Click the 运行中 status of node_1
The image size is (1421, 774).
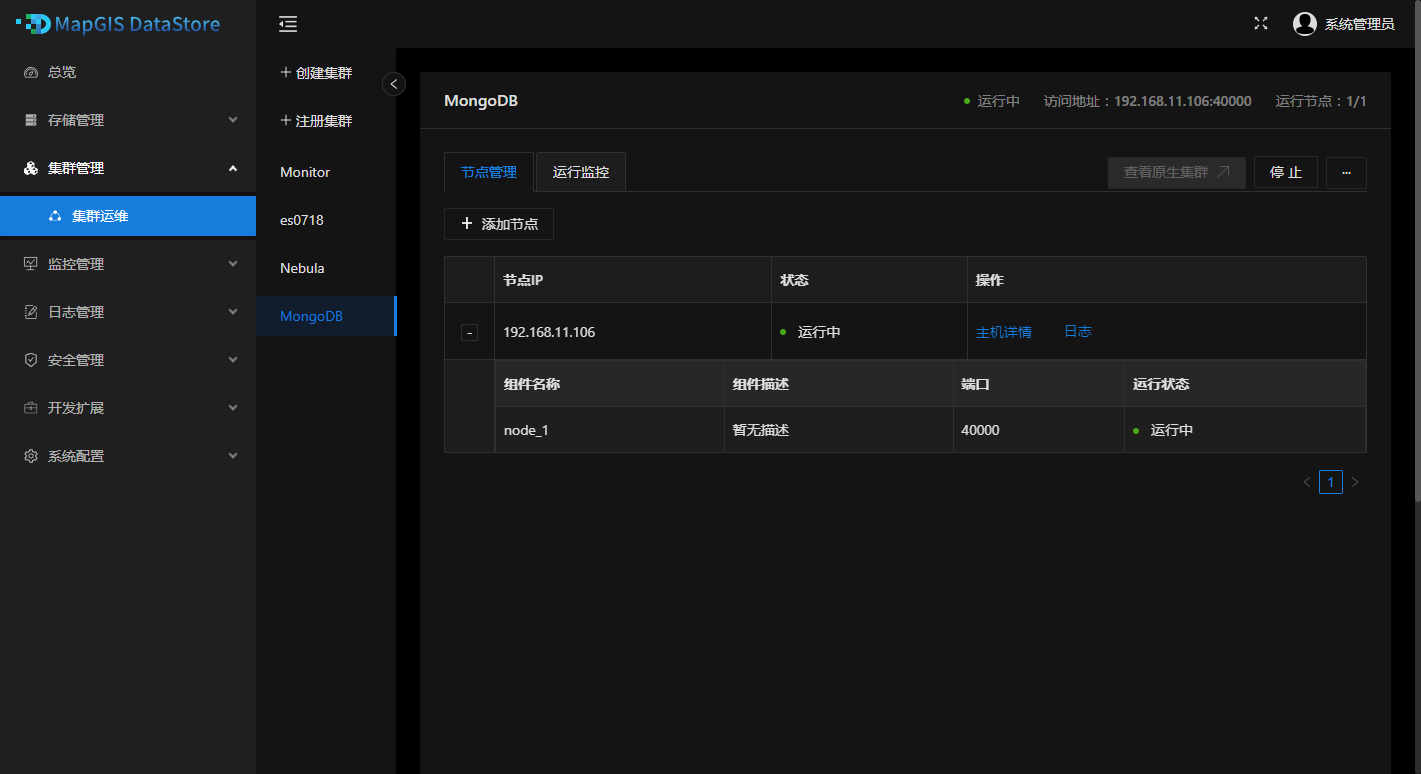1163,430
